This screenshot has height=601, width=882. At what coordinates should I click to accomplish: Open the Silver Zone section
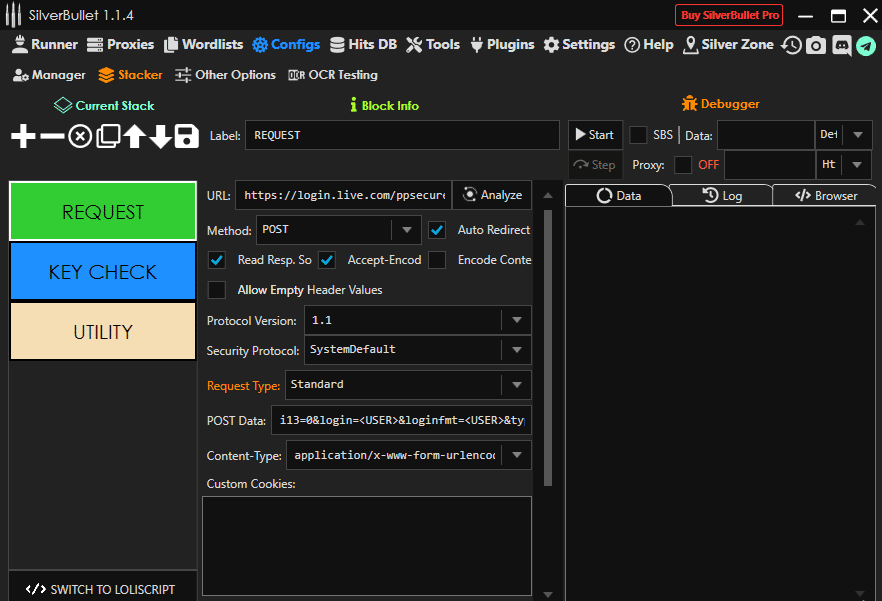click(728, 44)
